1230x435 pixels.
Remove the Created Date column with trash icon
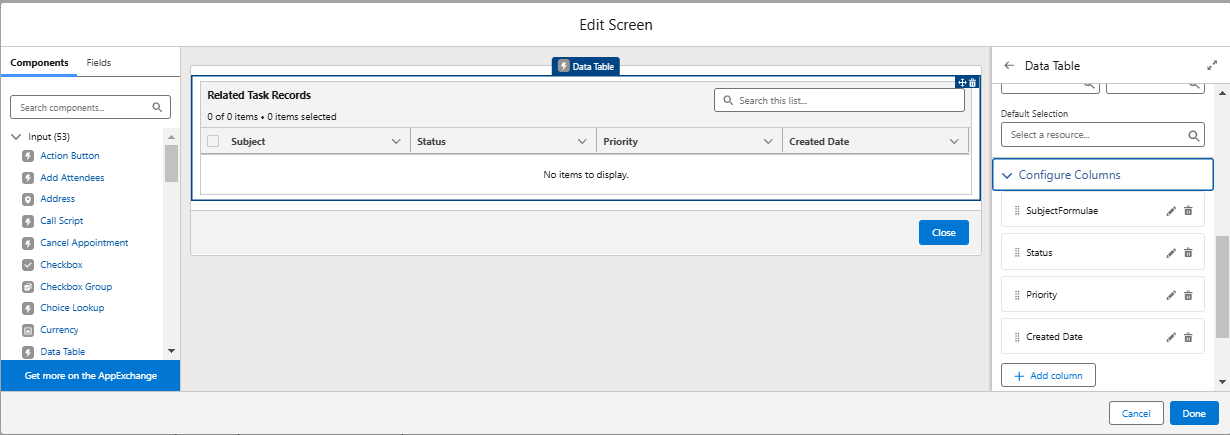point(1188,337)
